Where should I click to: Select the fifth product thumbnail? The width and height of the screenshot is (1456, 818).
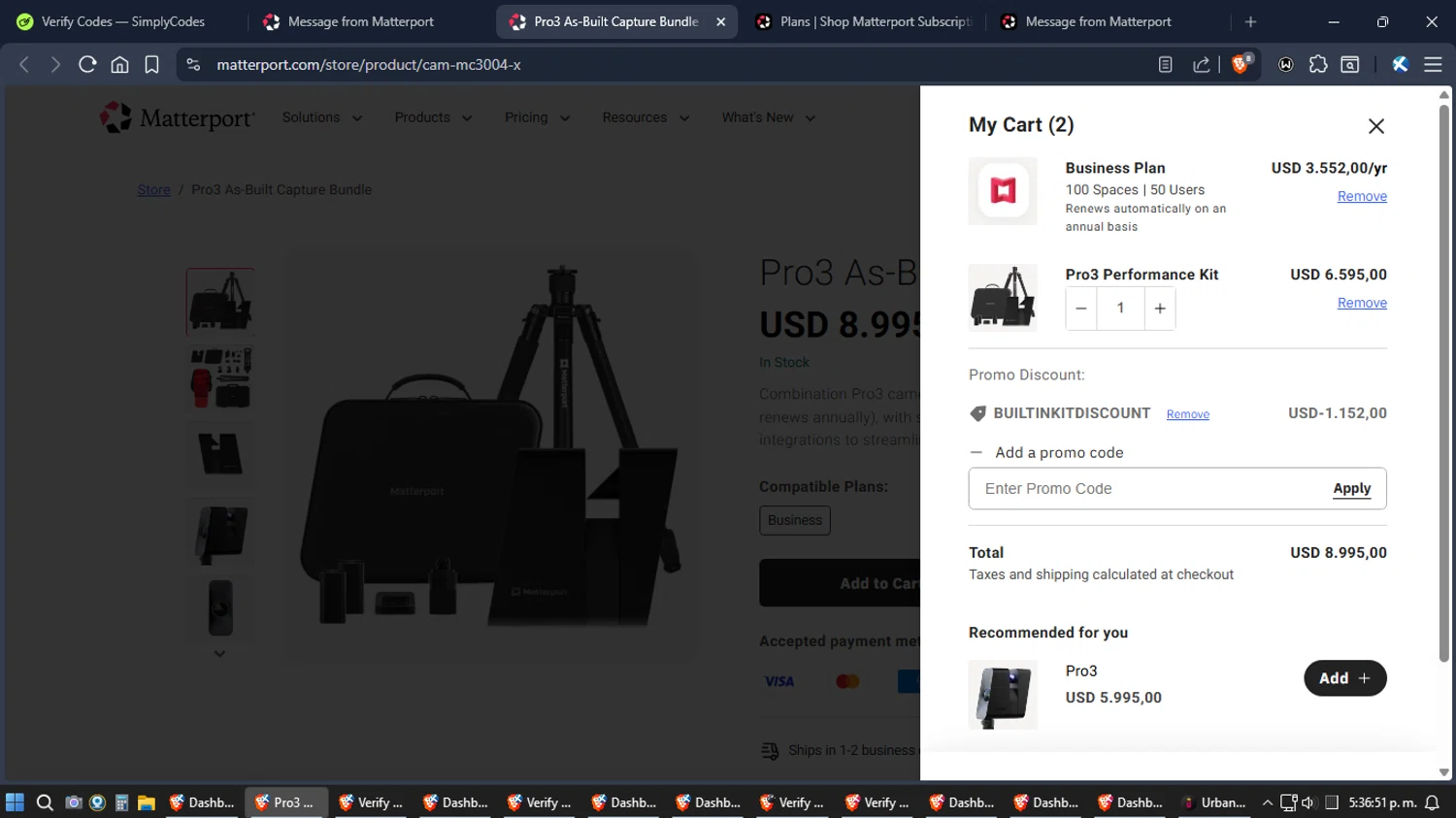pyautogui.click(x=220, y=607)
